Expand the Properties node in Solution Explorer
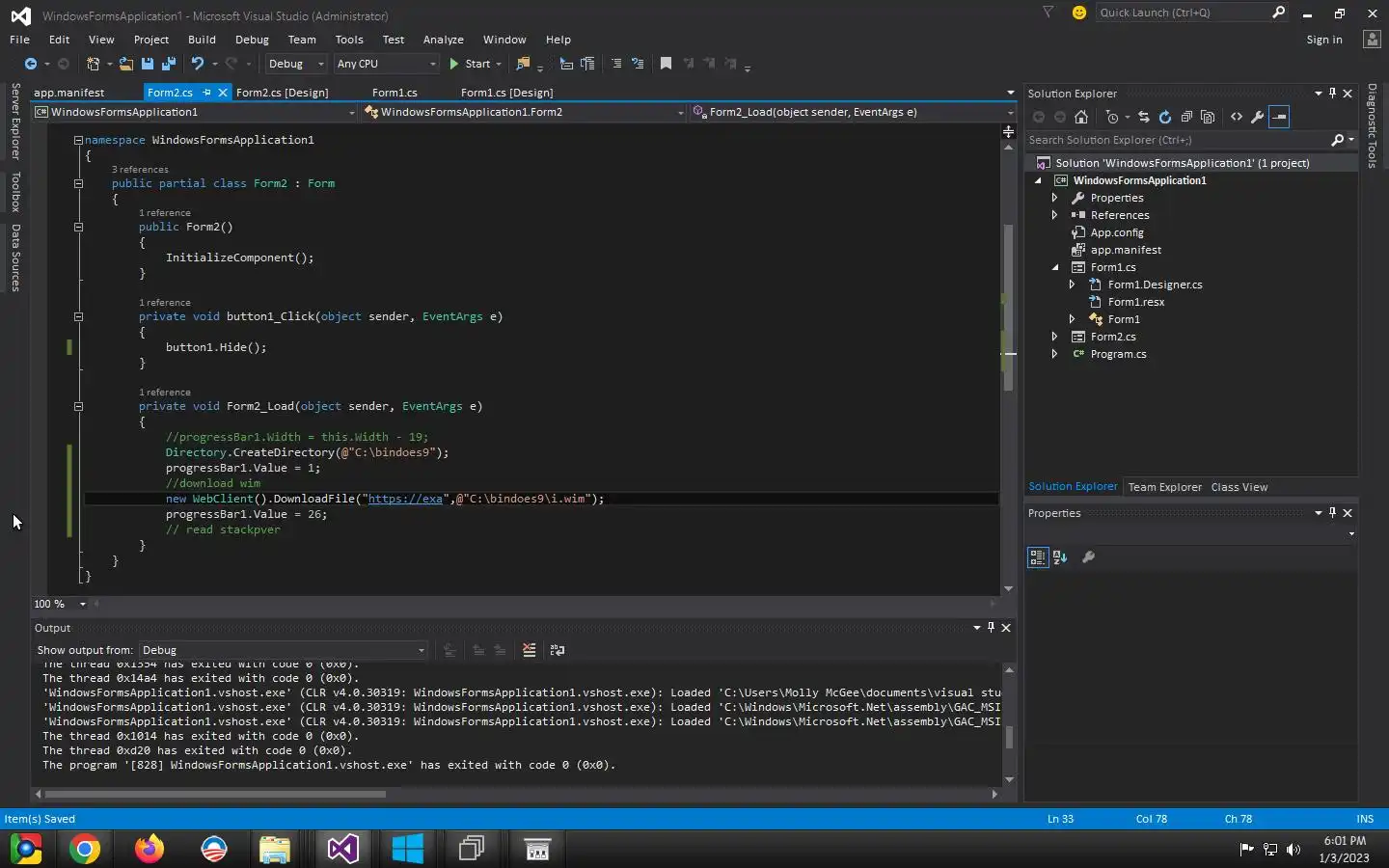1389x868 pixels. 1054,198
